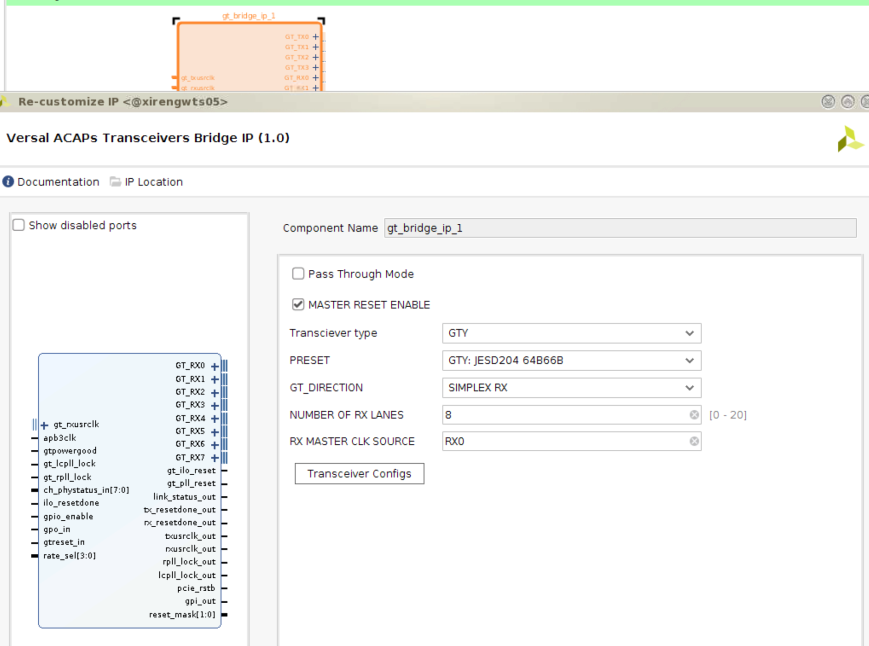Select txusrclk_out port
869x646 pixels.
190,536
